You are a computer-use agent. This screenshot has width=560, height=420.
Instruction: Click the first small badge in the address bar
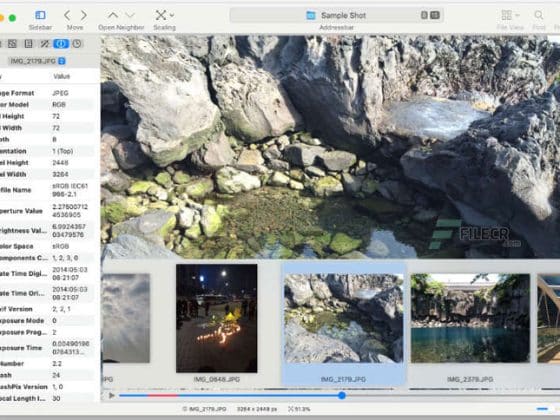click(424, 15)
